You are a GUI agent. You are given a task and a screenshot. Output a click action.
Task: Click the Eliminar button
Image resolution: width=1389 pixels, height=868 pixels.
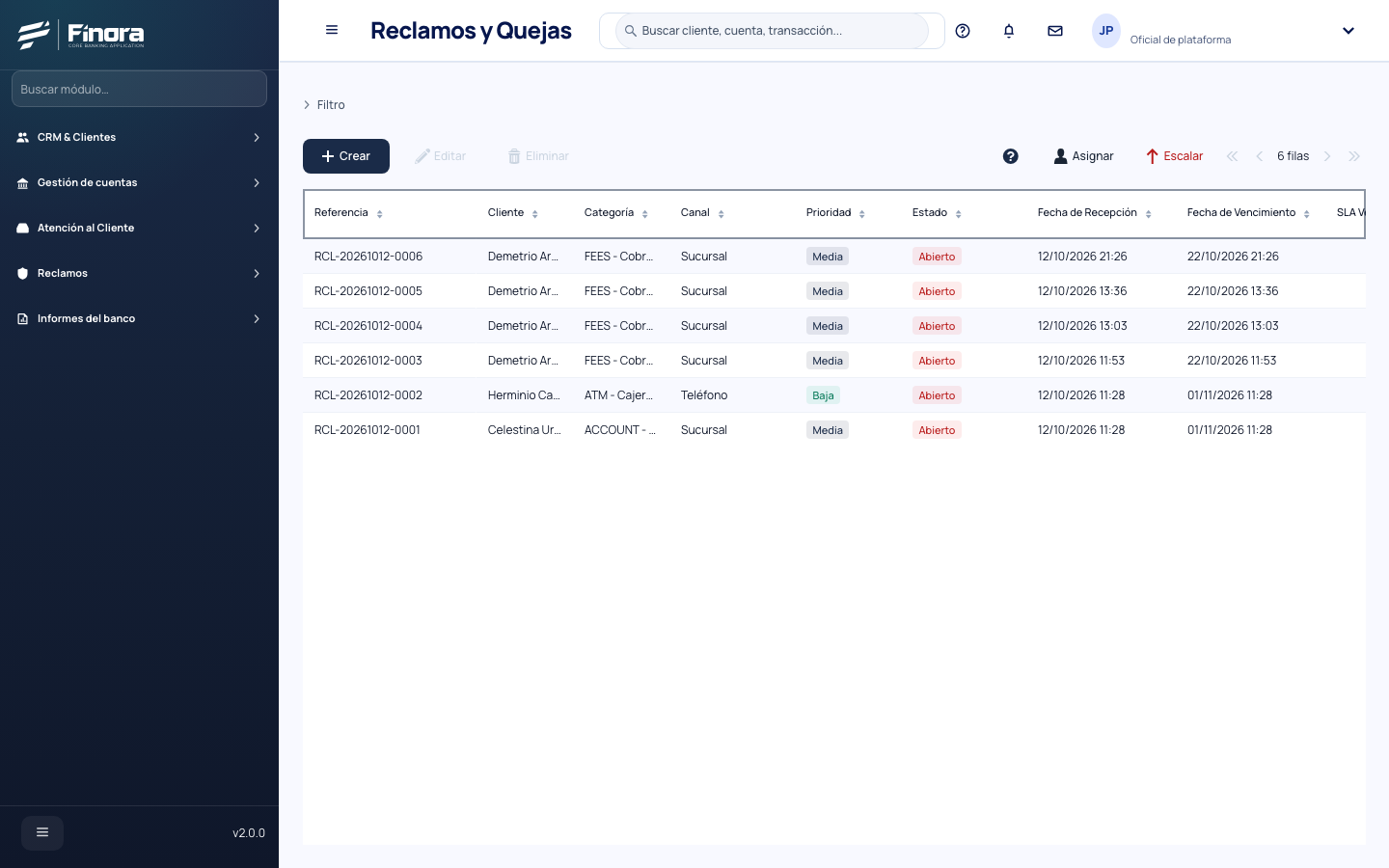click(538, 156)
